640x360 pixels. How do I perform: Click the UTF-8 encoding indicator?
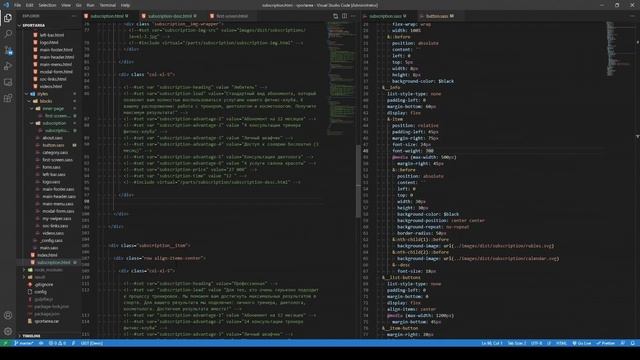pyautogui.click(x=536, y=343)
